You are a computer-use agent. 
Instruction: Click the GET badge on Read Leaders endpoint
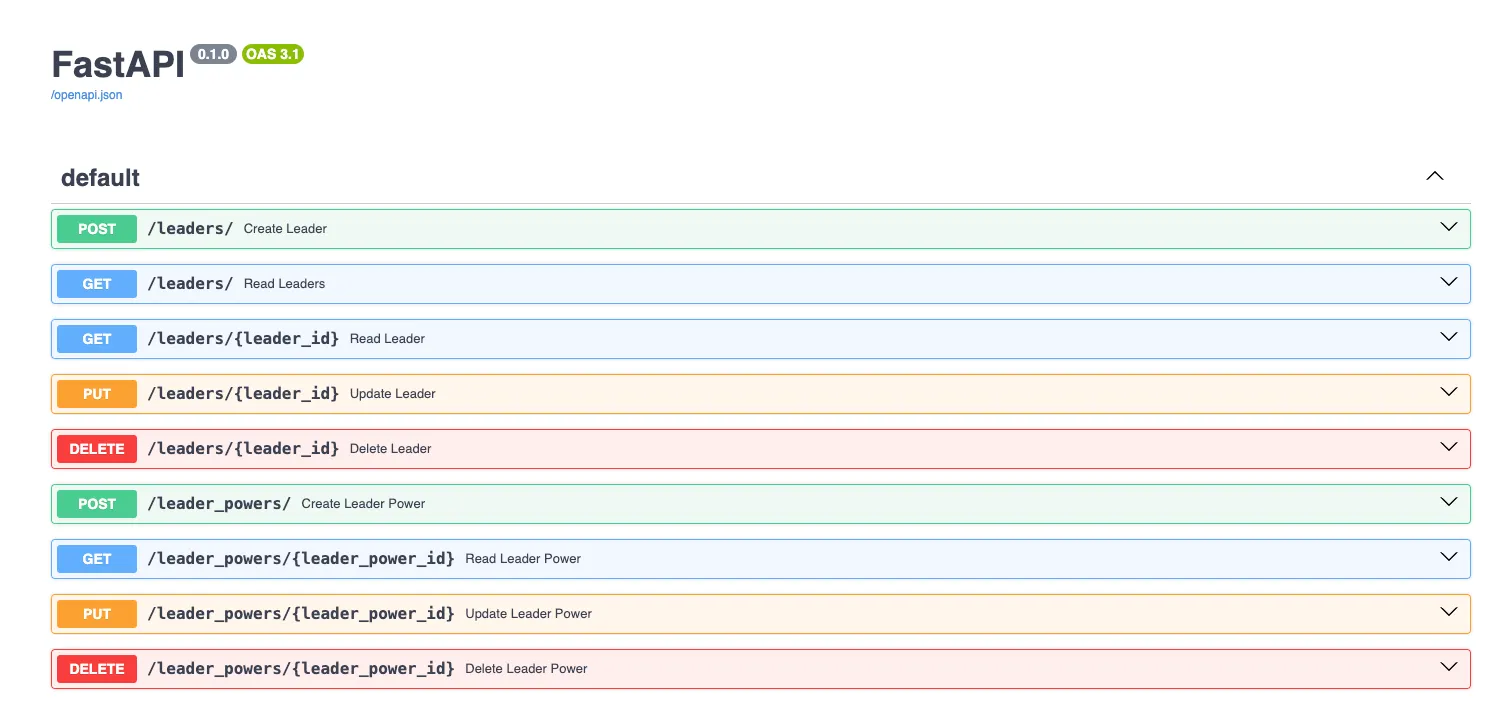point(96,284)
